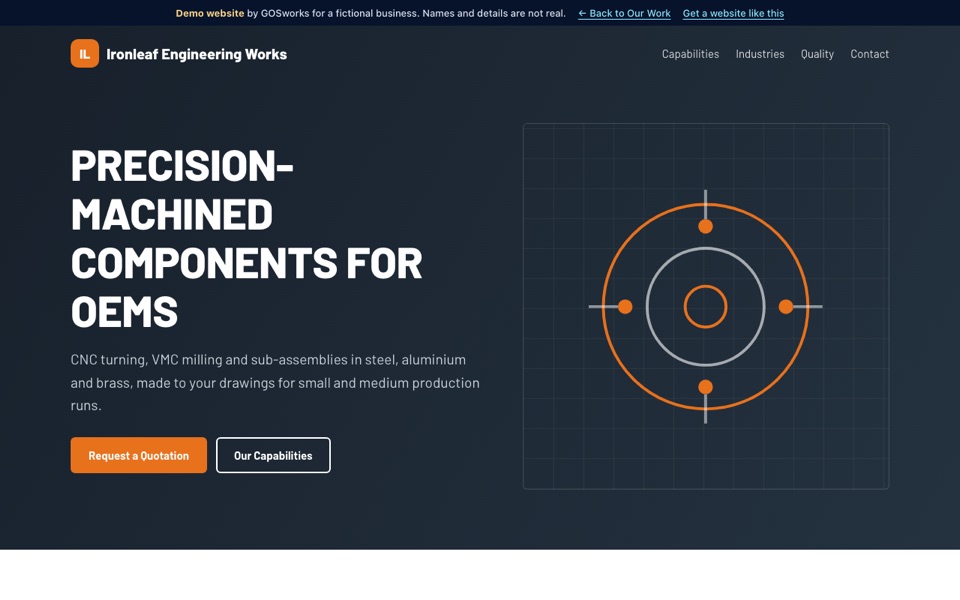Click the CNC turning, VMC milling description paragraph
Image resolution: width=960 pixels, height=600 pixels.
tap(275, 383)
